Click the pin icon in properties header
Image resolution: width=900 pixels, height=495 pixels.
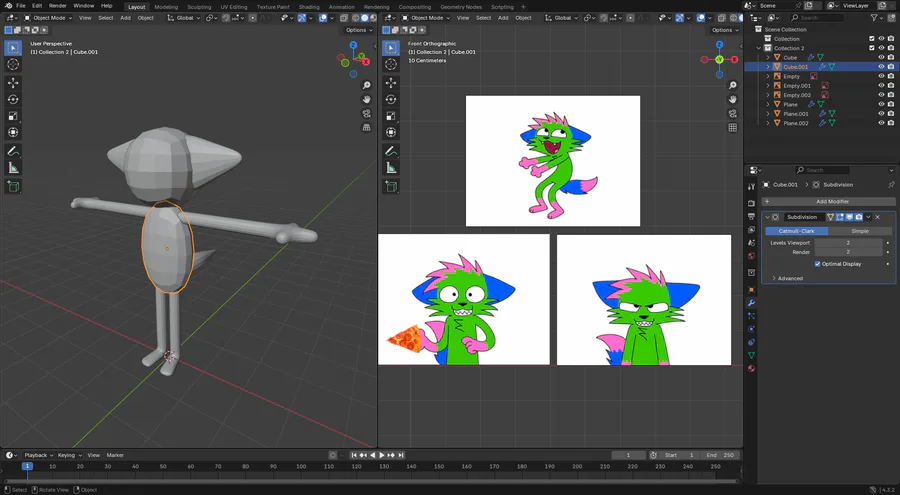pyautogui.click(x=891, y=185)
